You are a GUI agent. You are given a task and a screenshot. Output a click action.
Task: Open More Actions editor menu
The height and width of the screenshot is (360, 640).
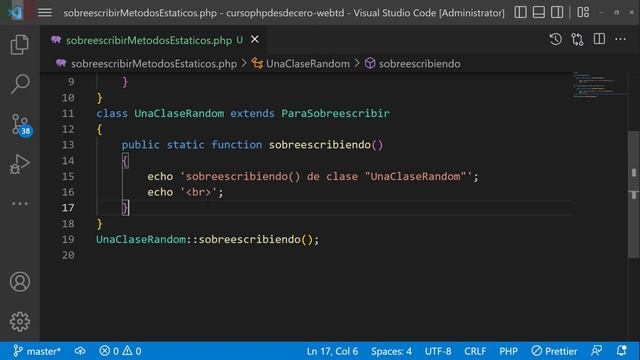620,39
